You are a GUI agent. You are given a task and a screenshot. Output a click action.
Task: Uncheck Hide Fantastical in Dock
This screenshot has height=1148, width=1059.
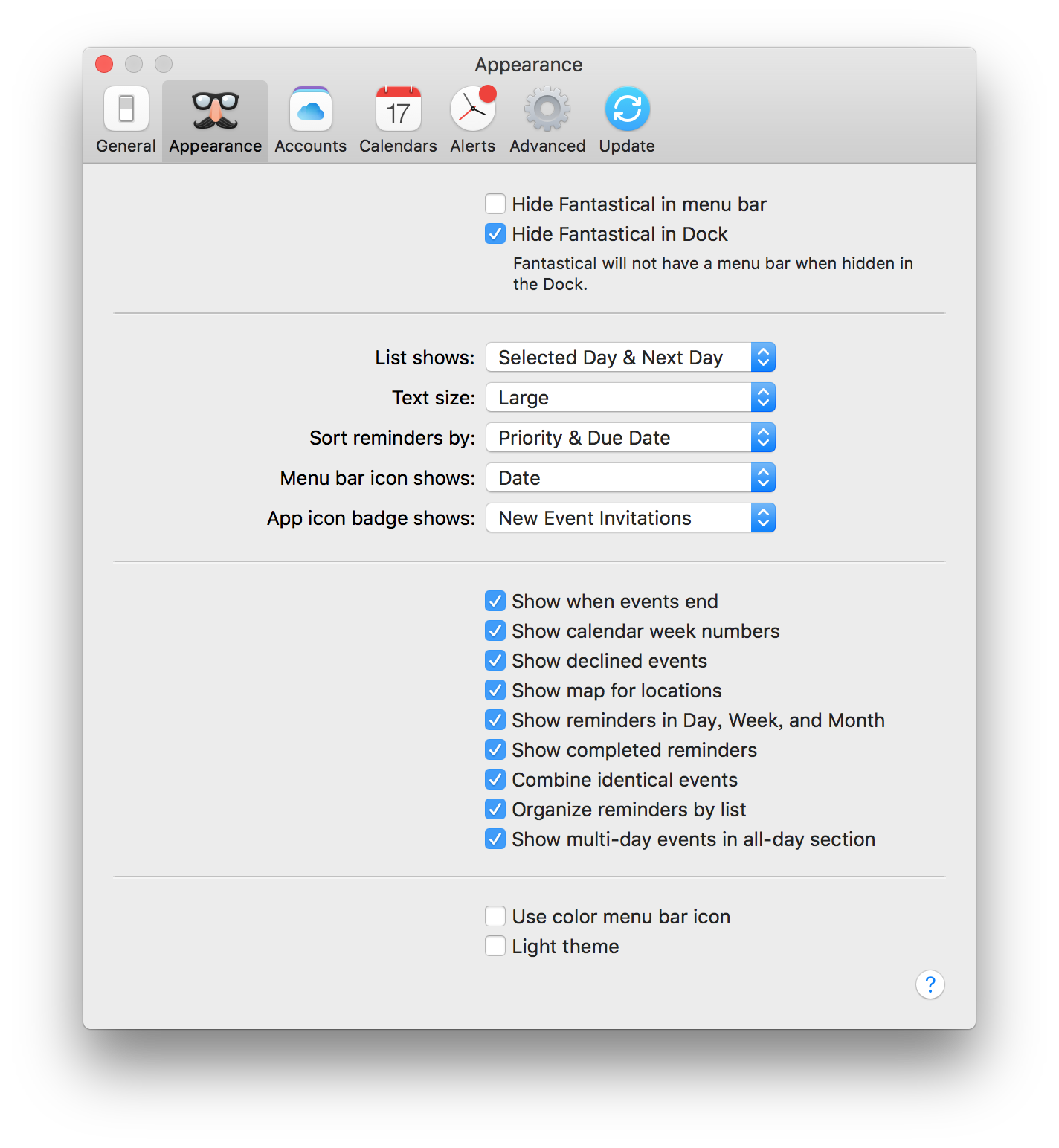click(x=495, y=233)
